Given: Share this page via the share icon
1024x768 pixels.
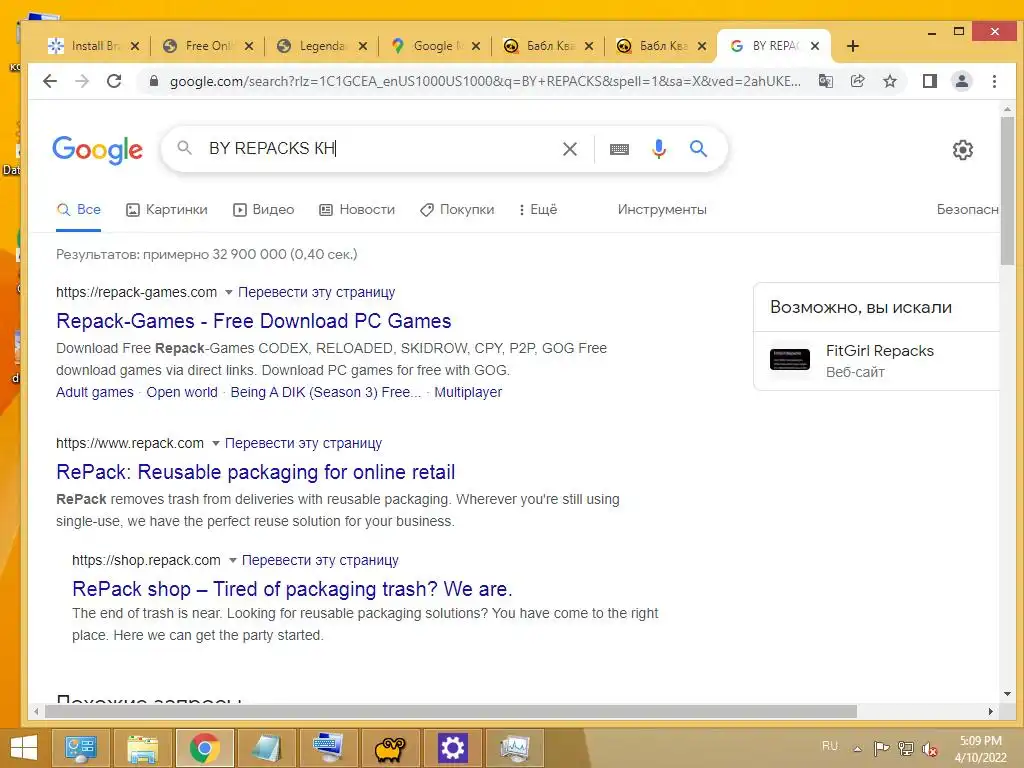Looking at the screenshot, I should [x=857, y=81].
